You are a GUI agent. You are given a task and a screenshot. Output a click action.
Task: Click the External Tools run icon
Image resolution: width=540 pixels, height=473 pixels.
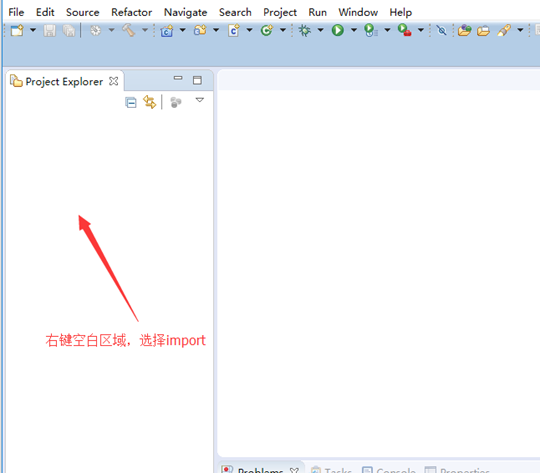pyautogui.click(x=404, y=30)
